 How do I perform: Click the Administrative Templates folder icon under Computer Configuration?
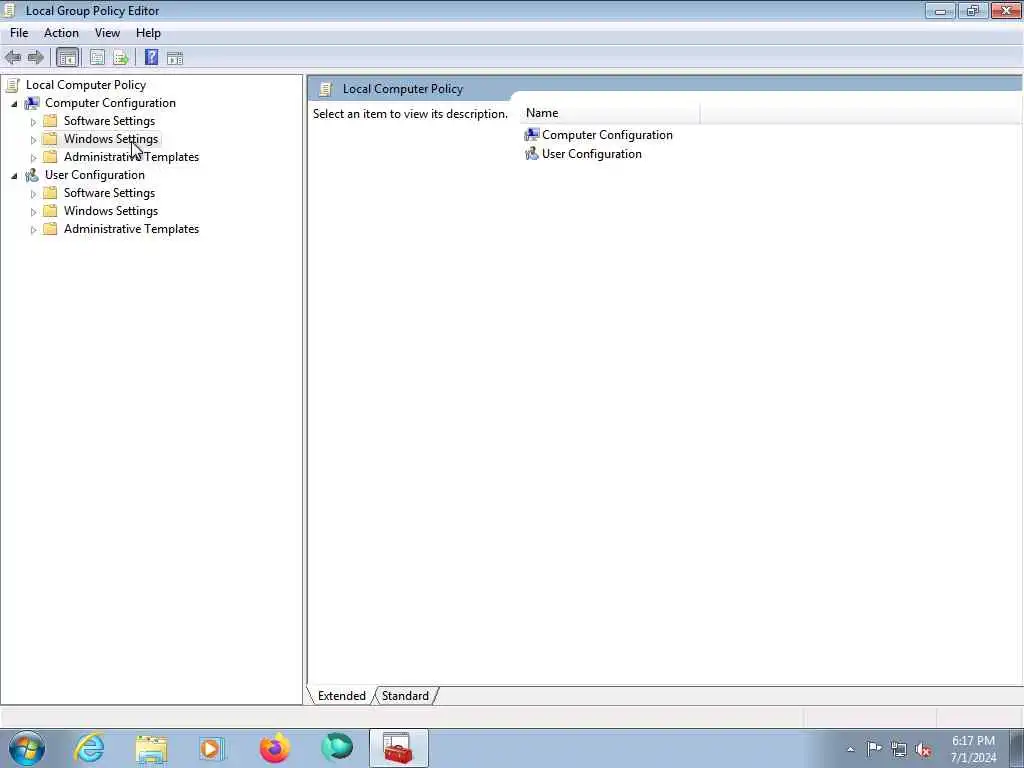pyautogui.click(x=50, y=157)
